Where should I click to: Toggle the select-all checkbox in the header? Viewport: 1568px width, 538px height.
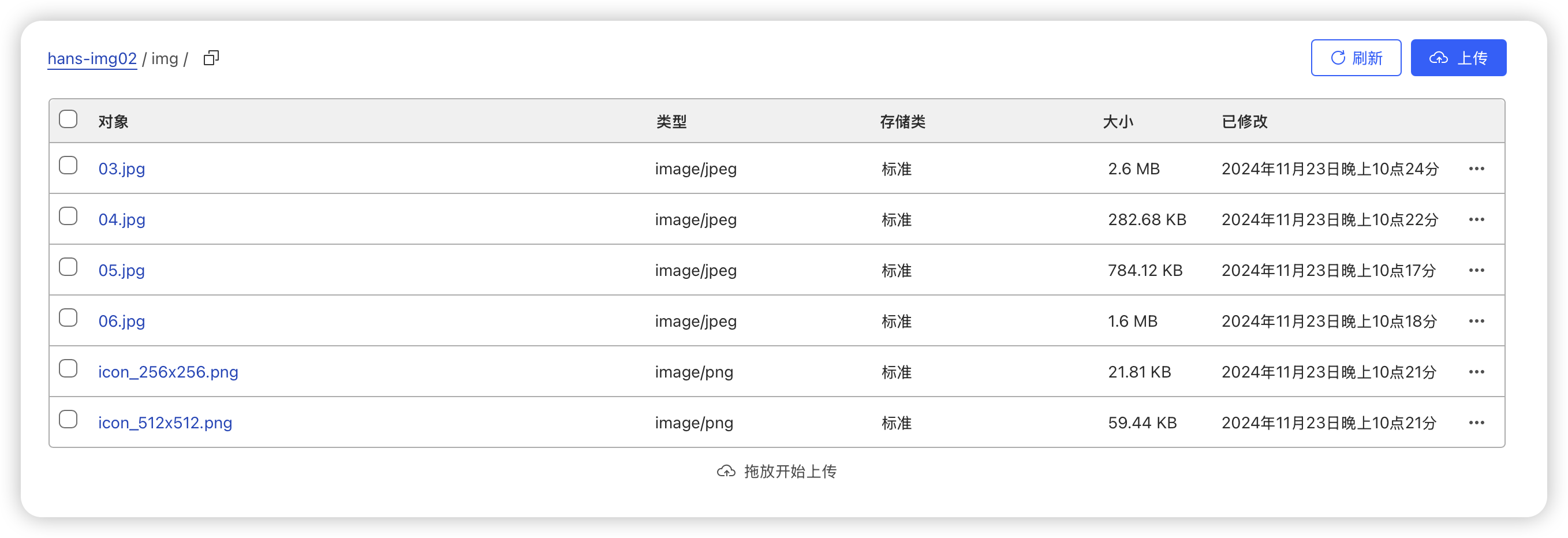click(68, 119)
